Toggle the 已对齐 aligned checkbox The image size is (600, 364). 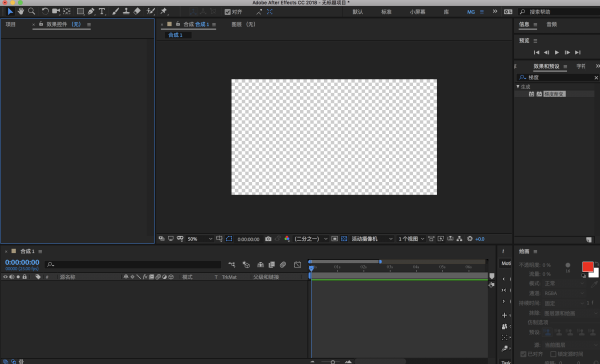(x=523, y=354)
